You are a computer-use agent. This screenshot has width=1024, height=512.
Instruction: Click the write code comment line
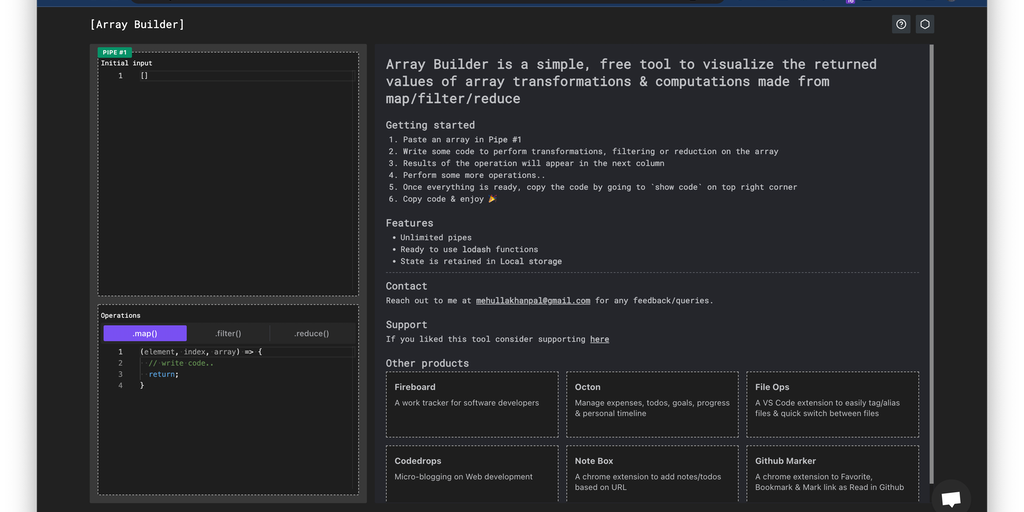point(181,363)
